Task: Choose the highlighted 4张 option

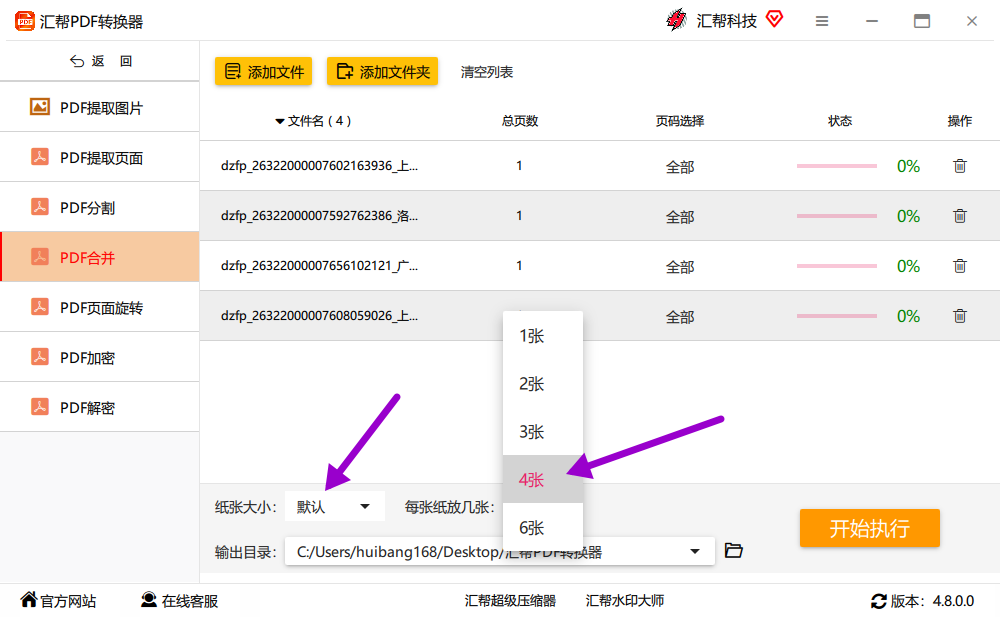Action: [x=543, y=479]
